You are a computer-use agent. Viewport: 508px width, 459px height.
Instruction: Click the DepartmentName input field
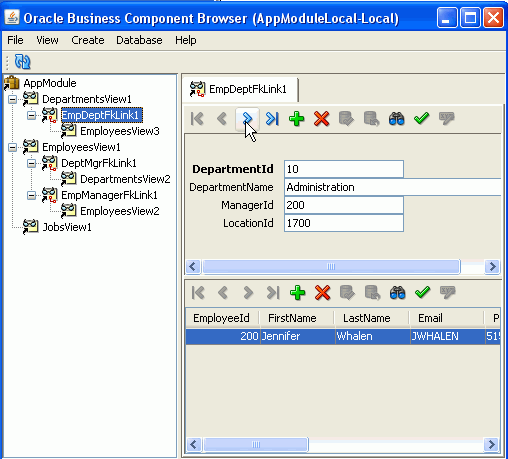pos(393,187)
